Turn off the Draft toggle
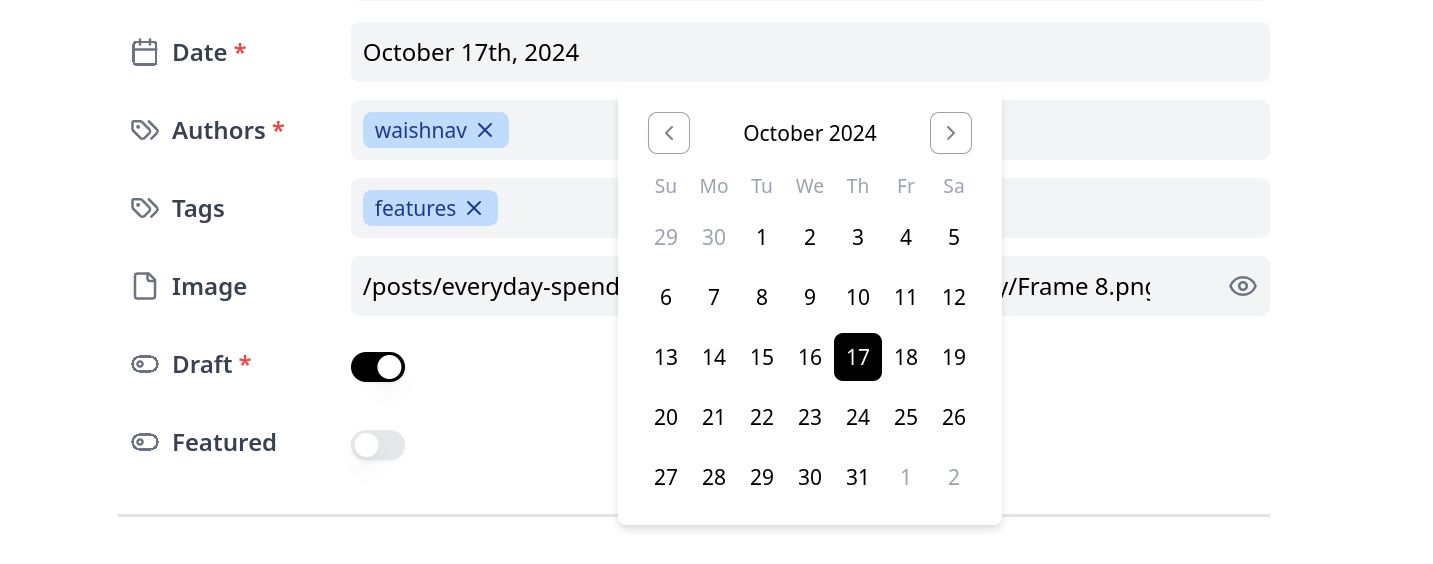 [378, 367]
